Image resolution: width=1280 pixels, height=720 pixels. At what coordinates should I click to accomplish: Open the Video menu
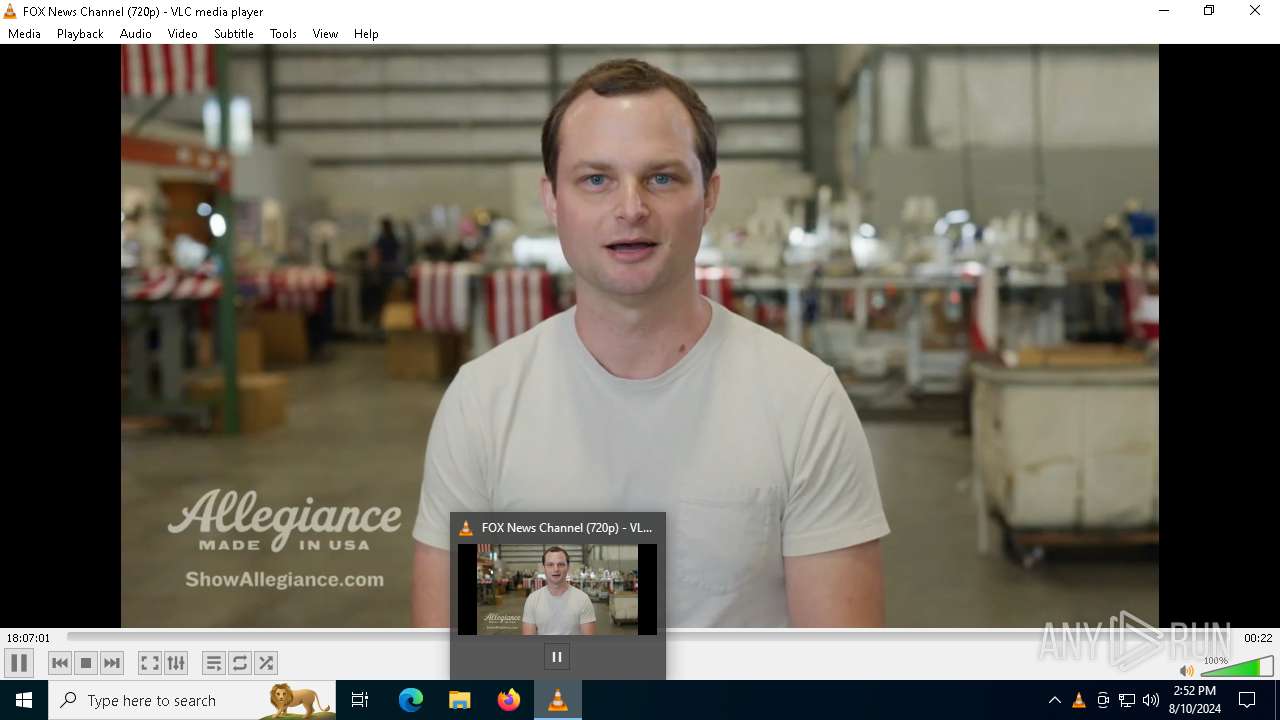coord(182,34)
